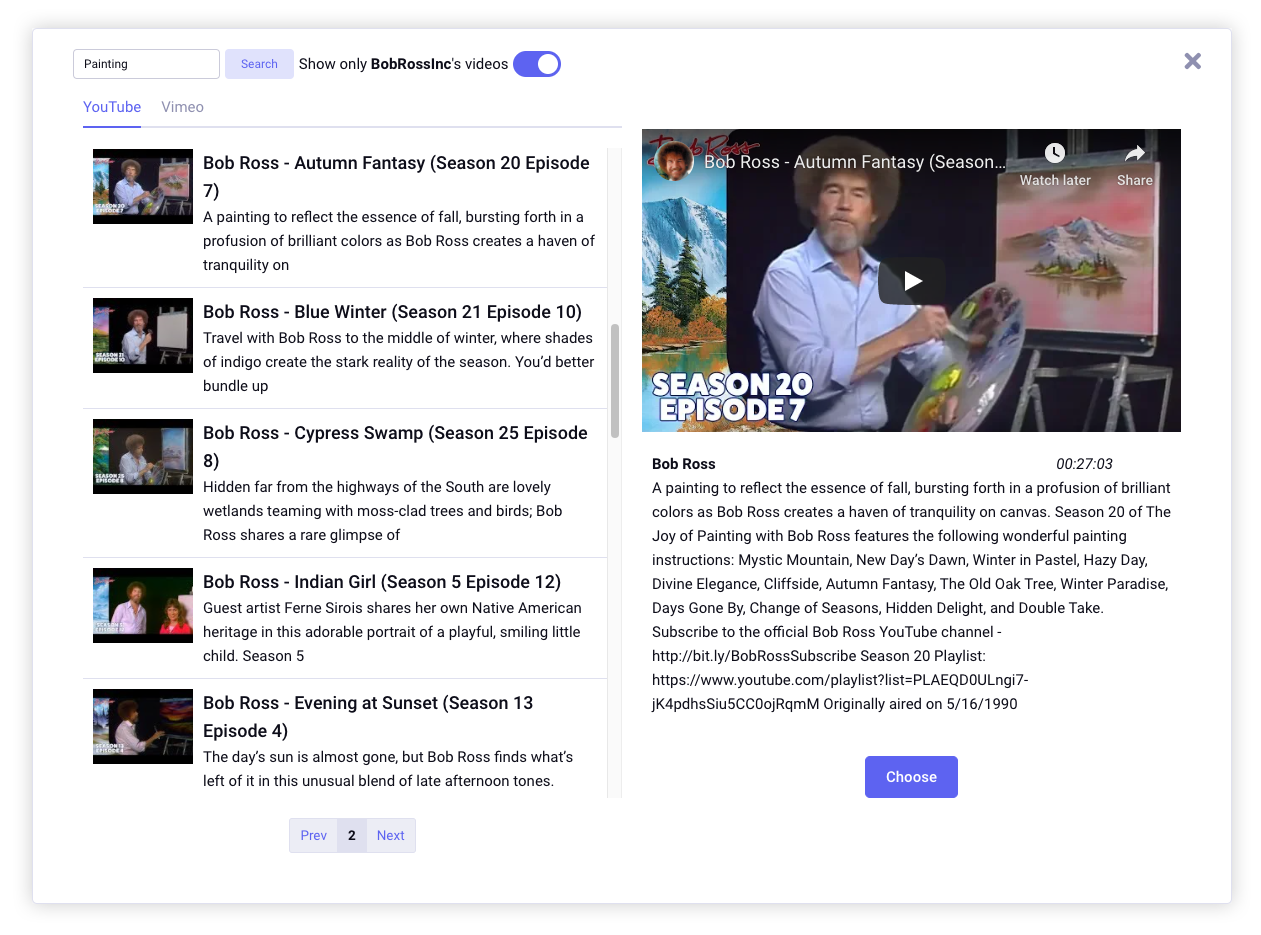Click the results list scrollbar

[x=615, y=380]
